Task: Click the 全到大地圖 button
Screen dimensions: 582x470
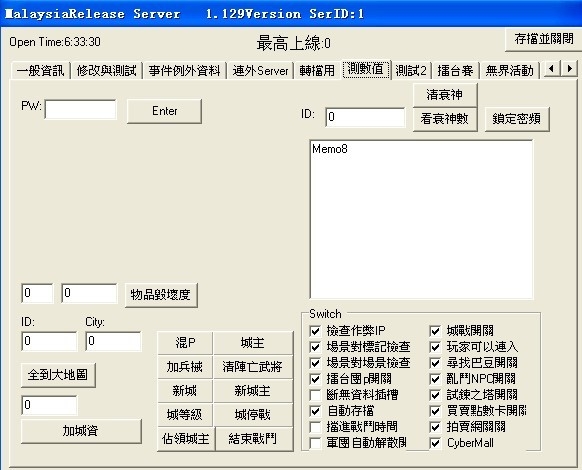Action: tap(58, 375)
